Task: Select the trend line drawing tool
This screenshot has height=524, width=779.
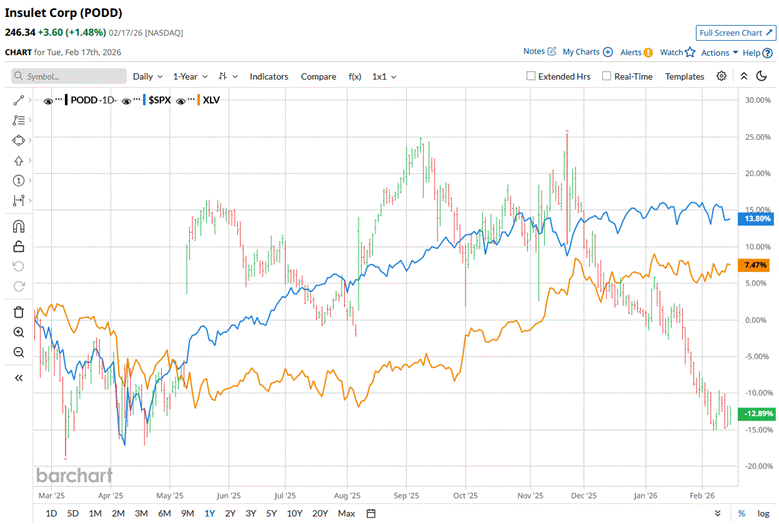Action: pos(20,100)
